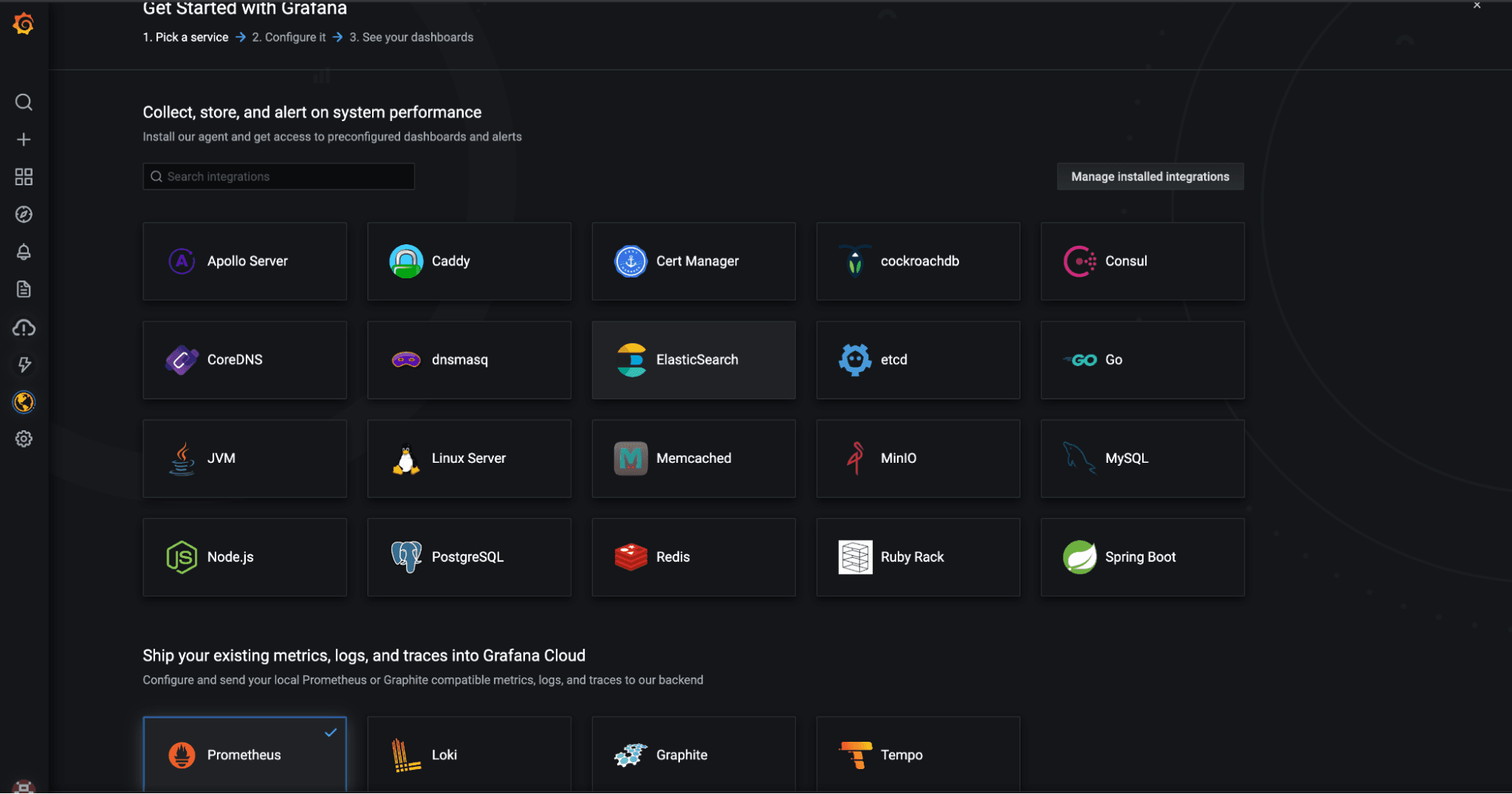Click the lightning bolt sidebar icon
This screenshot has width=1512, height=794.
pos(23,364)
